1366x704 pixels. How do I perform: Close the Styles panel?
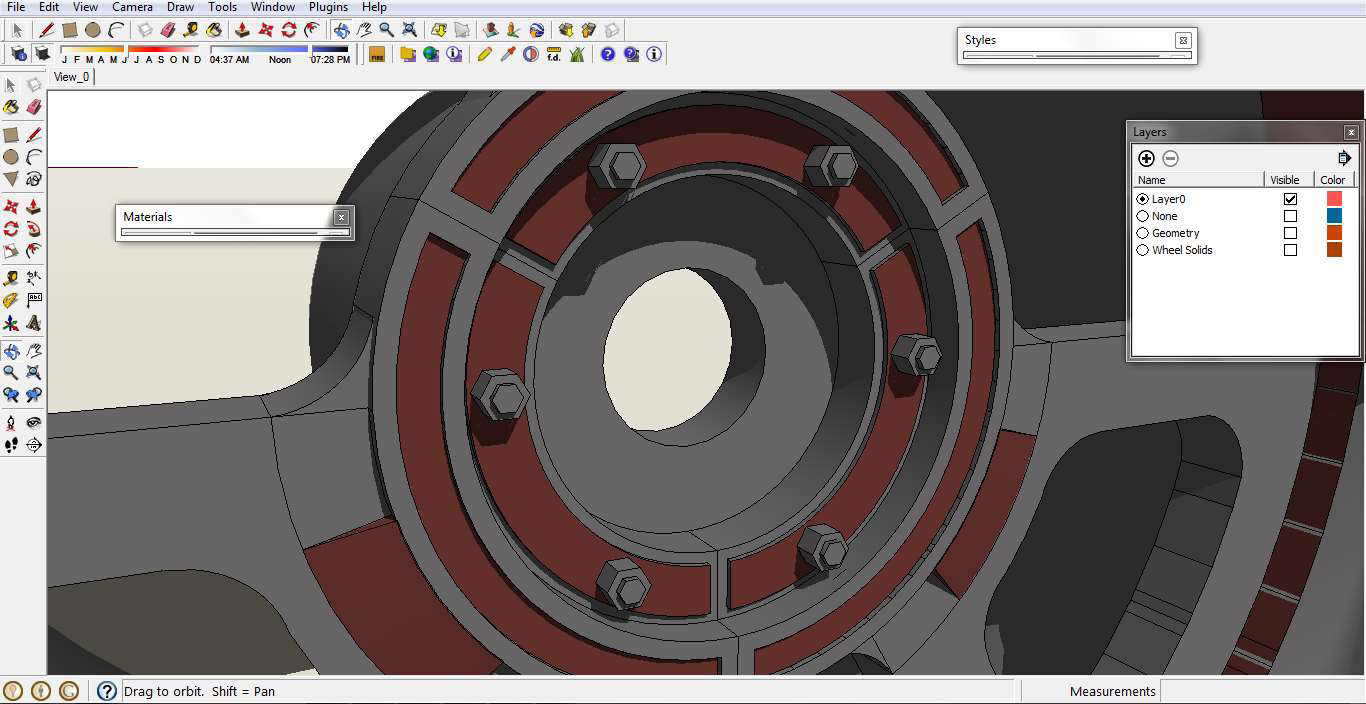(x=1183, y=41)
